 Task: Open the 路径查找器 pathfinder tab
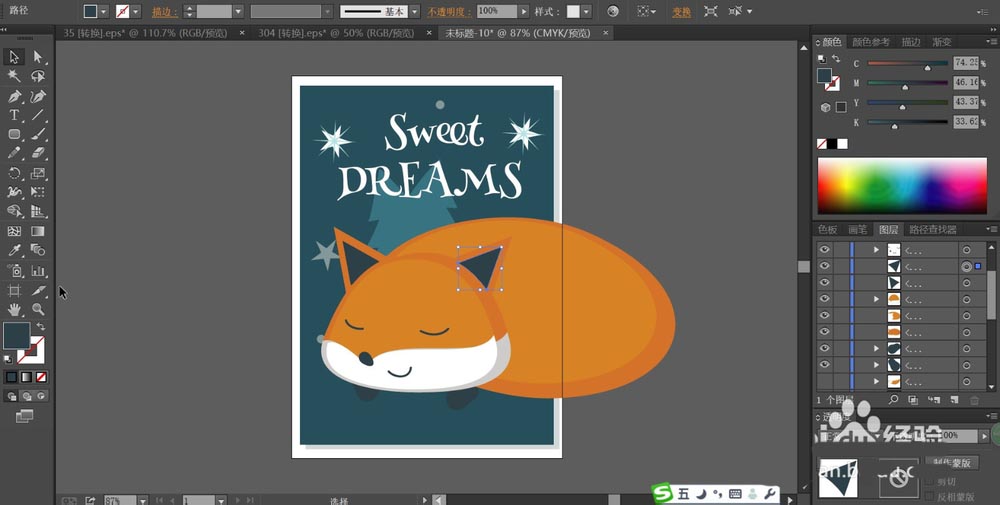pos(932,230)
